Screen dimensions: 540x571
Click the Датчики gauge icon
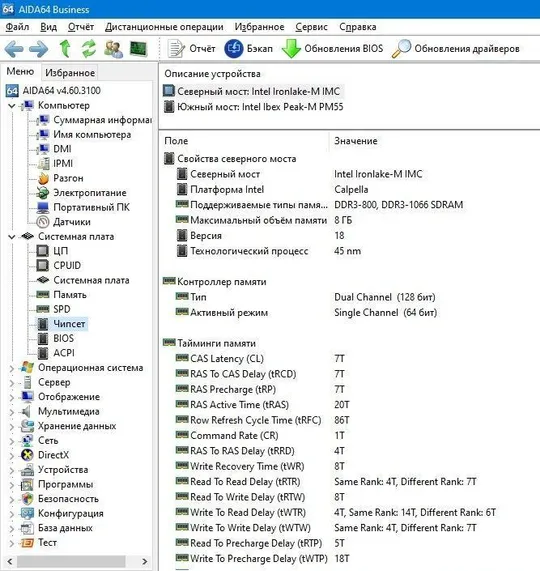click(43, 222)
